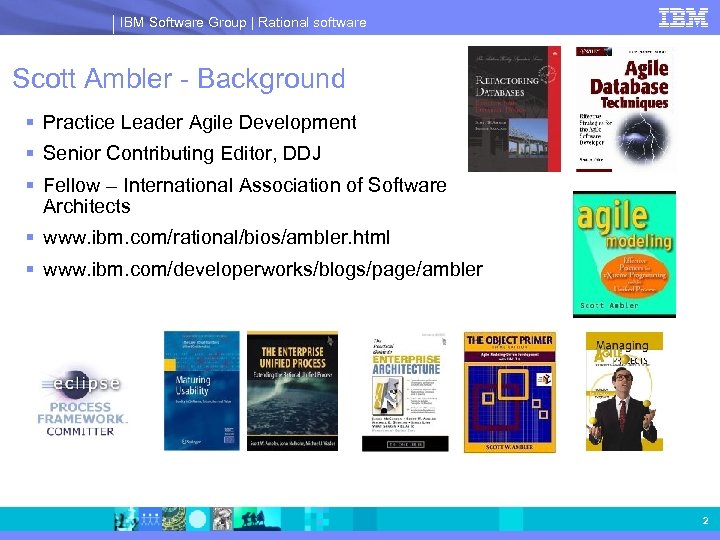Open the www.ibm.com/rational/bios/ambler.html link
Image resolution: width=720 pixels, height=540 pixels.
(216, 237)
